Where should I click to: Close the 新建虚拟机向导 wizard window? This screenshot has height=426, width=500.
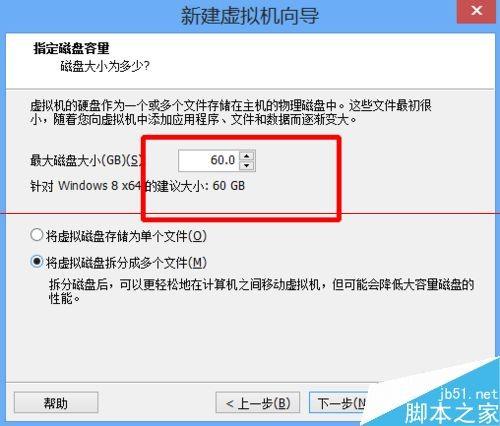(x=476, y=11)
